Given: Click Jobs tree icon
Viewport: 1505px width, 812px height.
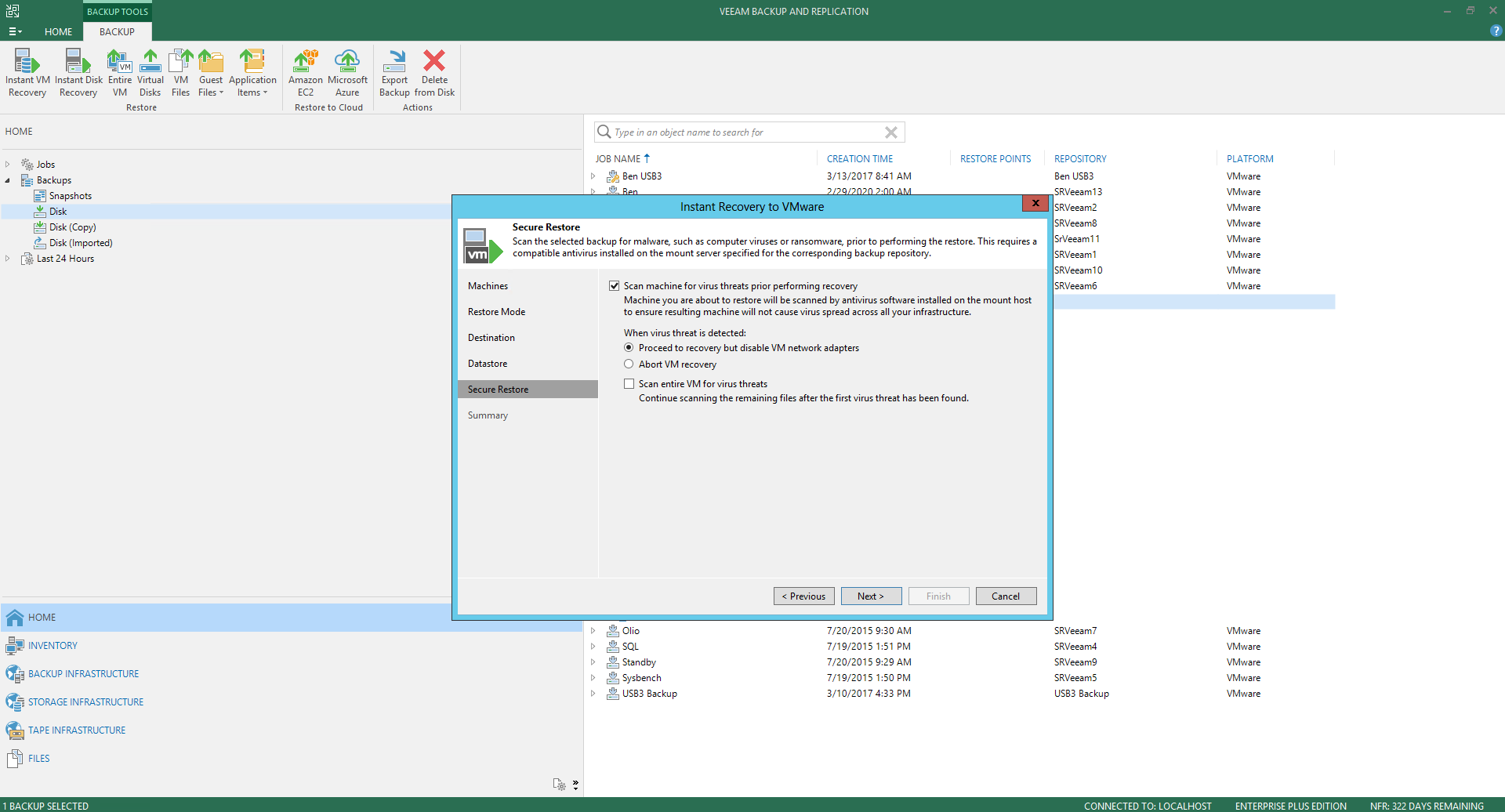Looking at the screenshot, I should click(27, 165).
